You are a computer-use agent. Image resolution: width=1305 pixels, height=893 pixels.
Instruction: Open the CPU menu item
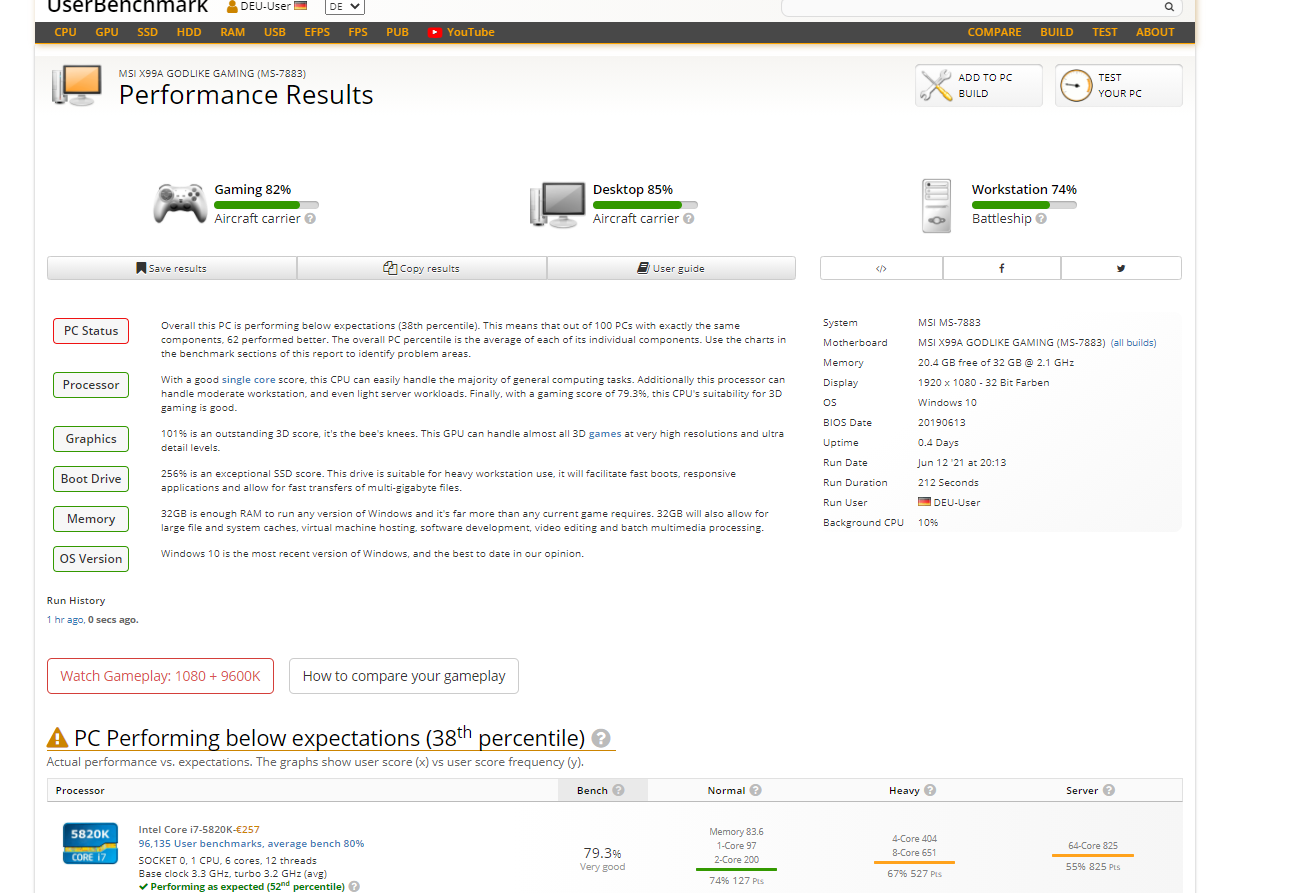coord(66,32)
